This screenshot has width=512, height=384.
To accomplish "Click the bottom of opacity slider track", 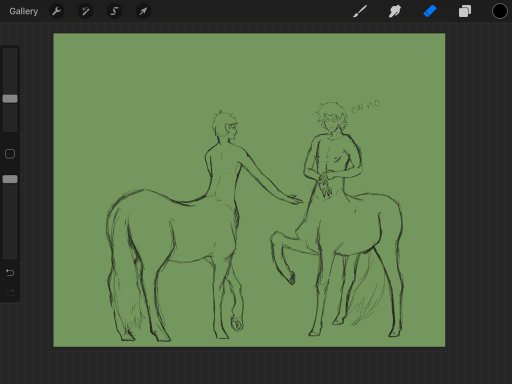I will tap(10, 254).
